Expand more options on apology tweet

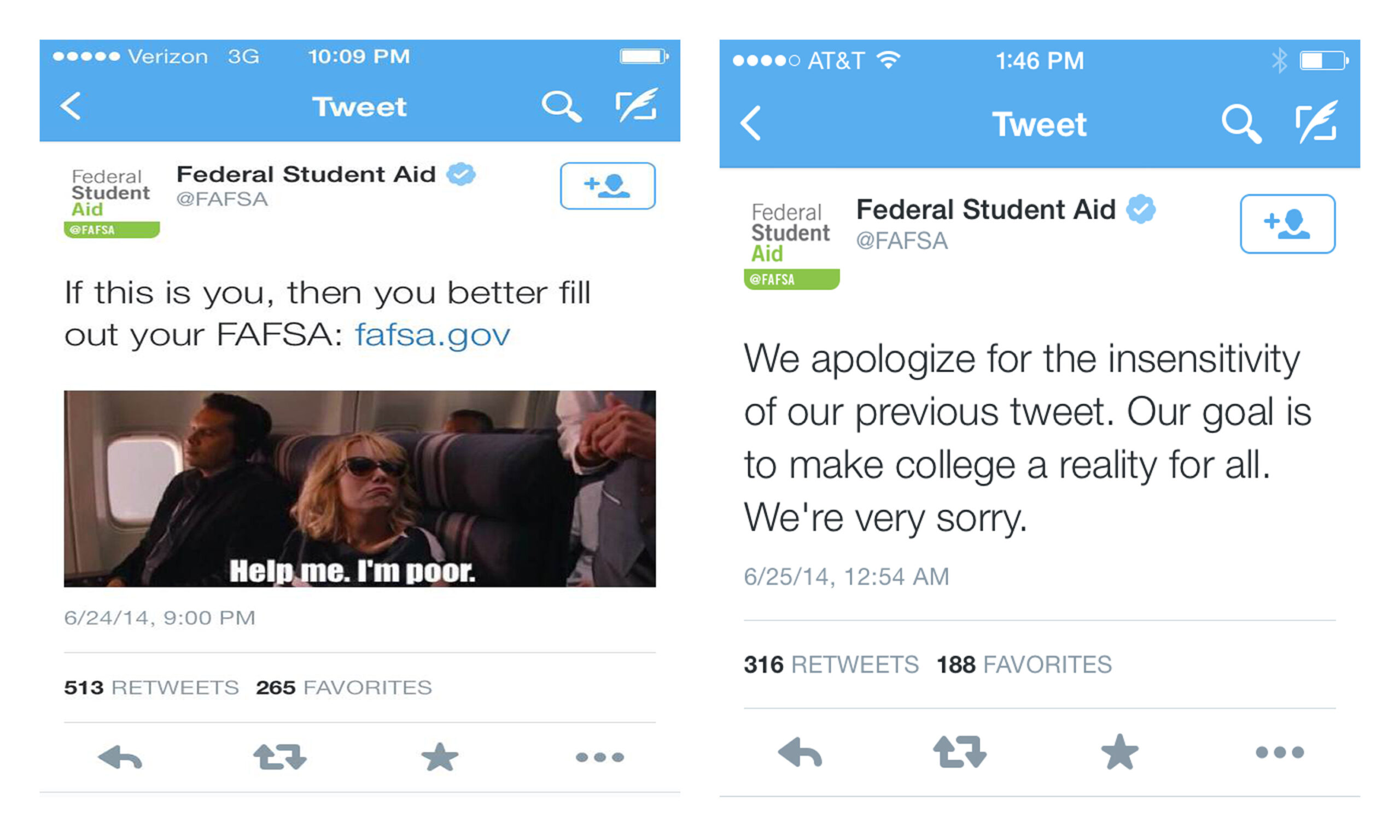(x=1280, y=752)
